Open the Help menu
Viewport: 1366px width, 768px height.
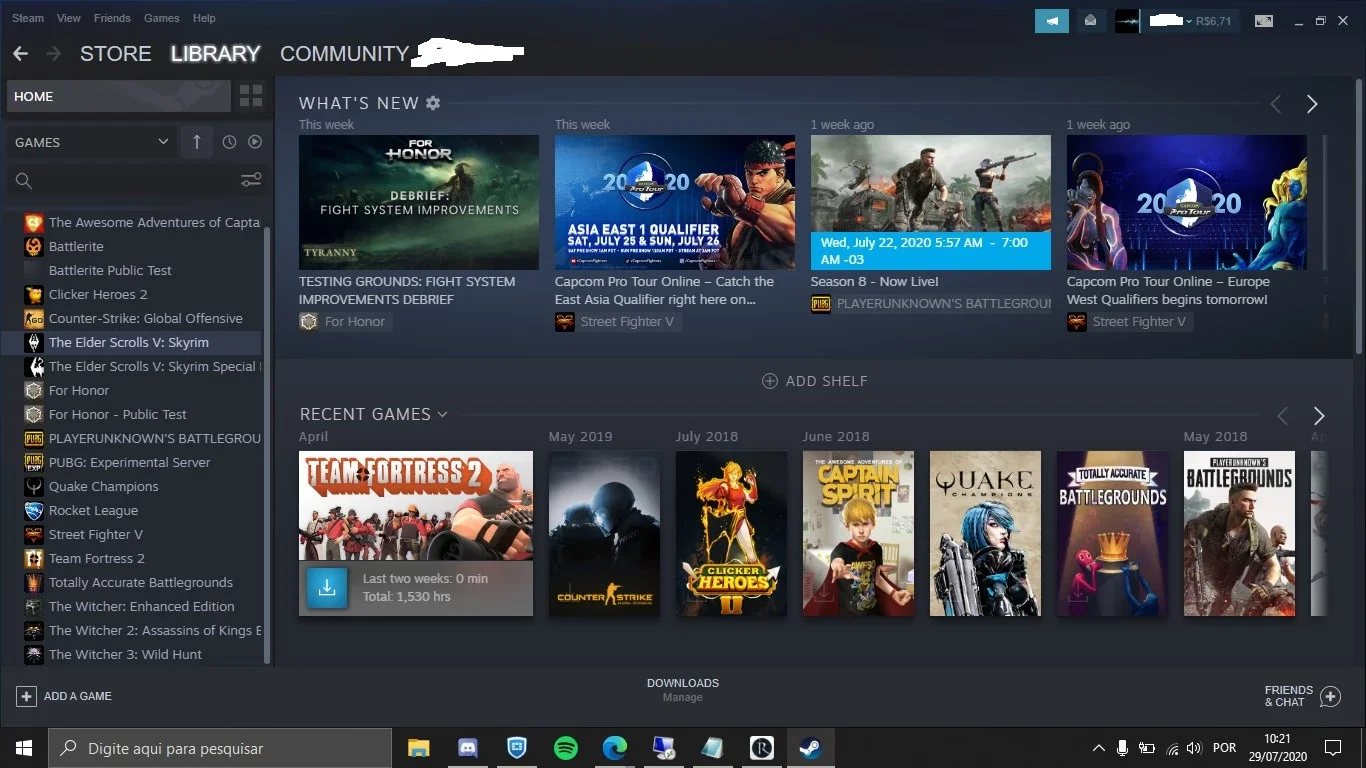[x=204, y=18]
